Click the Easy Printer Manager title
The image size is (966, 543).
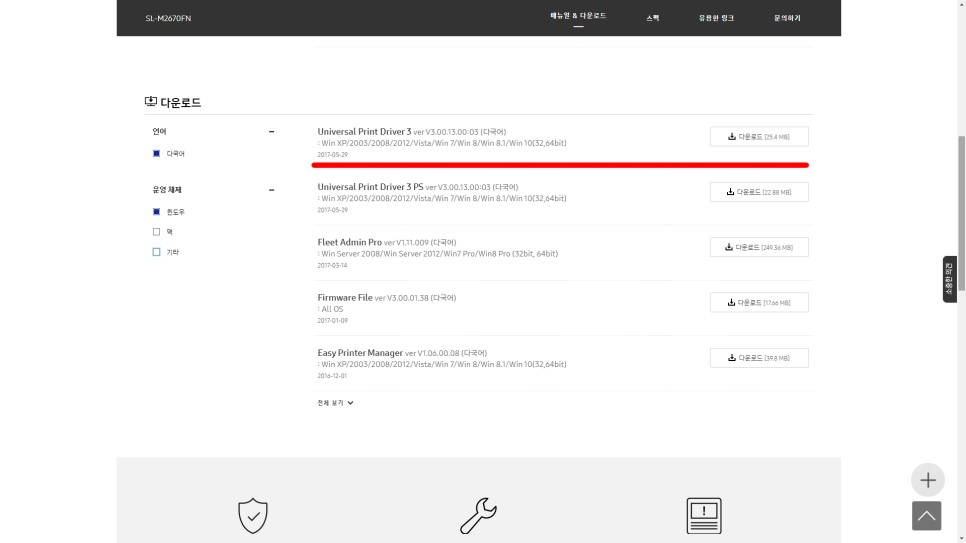tap(360, 353)
